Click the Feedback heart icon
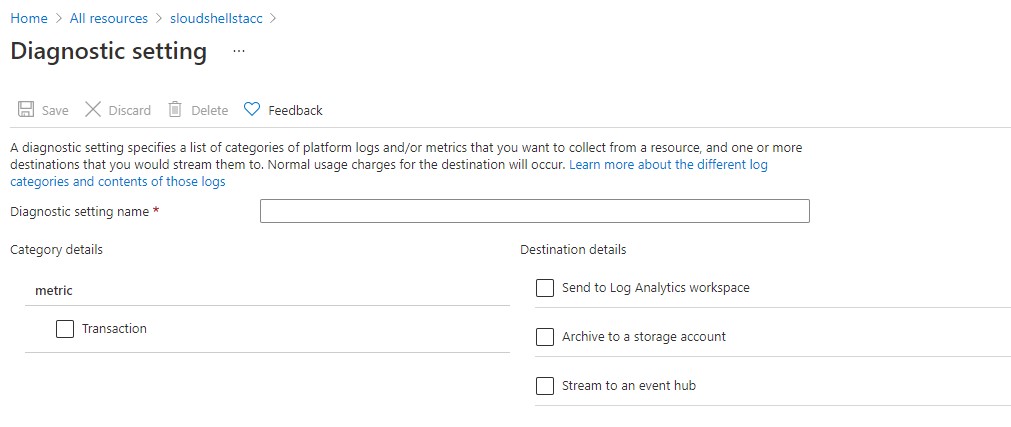The image size is (1011, 427). [252, 110]
